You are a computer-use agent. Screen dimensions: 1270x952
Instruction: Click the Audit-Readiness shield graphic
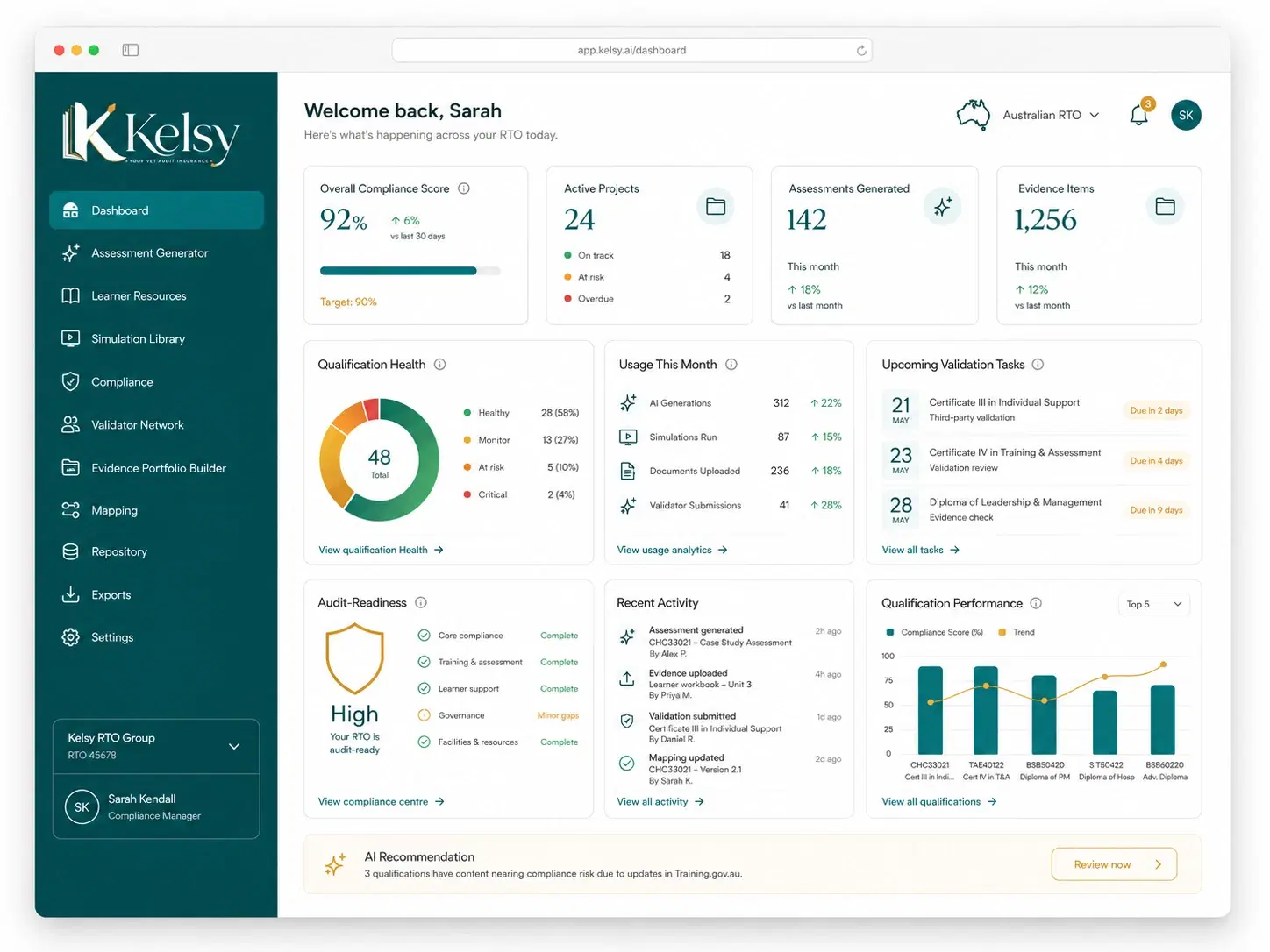click(x=354, y=658)
